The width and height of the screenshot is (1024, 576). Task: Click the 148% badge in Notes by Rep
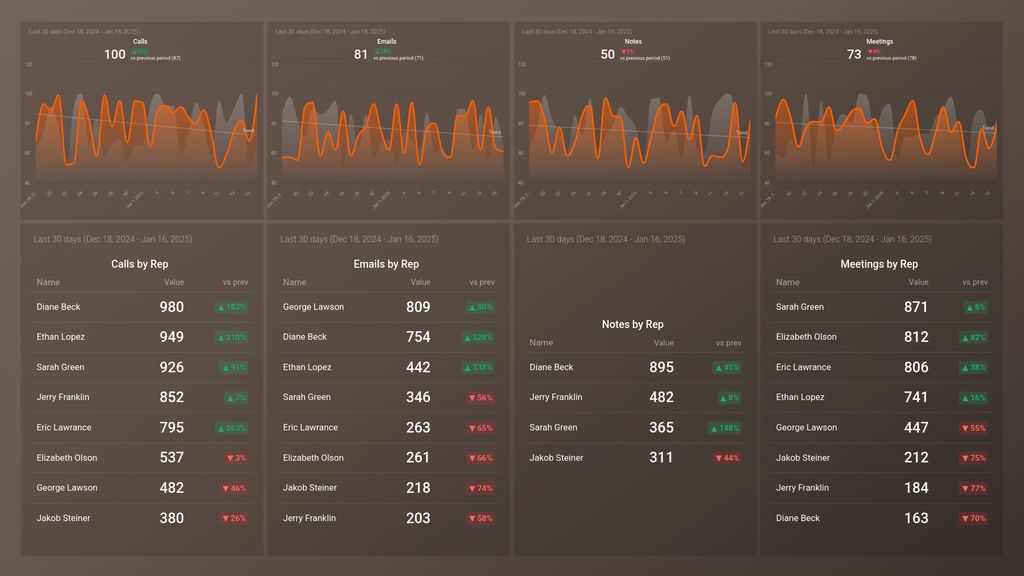(725, 428)
